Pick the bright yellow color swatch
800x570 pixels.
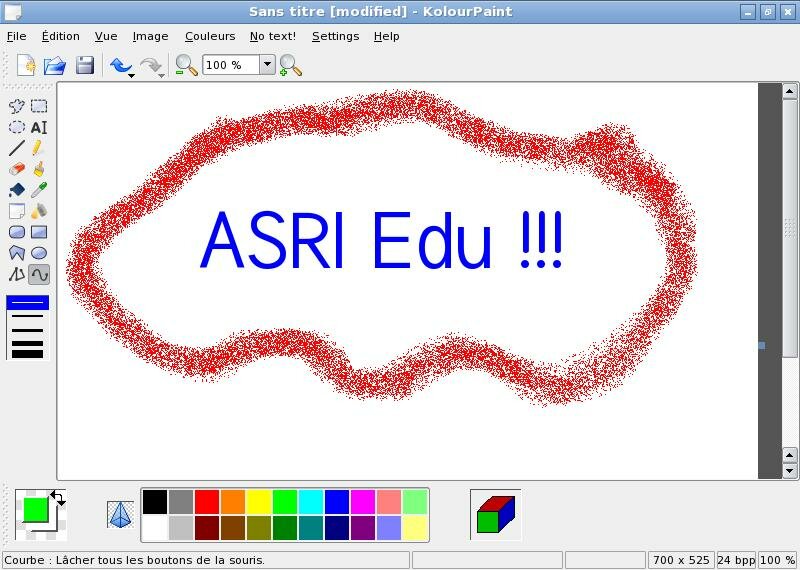point(259,502)
